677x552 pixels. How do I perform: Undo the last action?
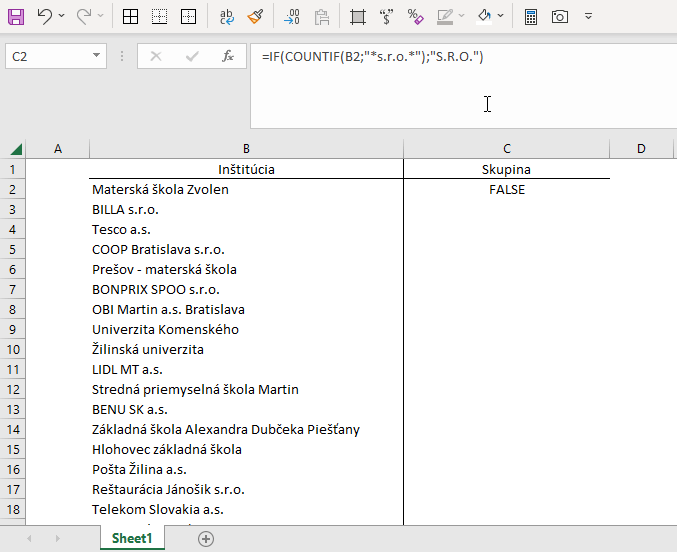pyautogui.click(x=44, y=17)
